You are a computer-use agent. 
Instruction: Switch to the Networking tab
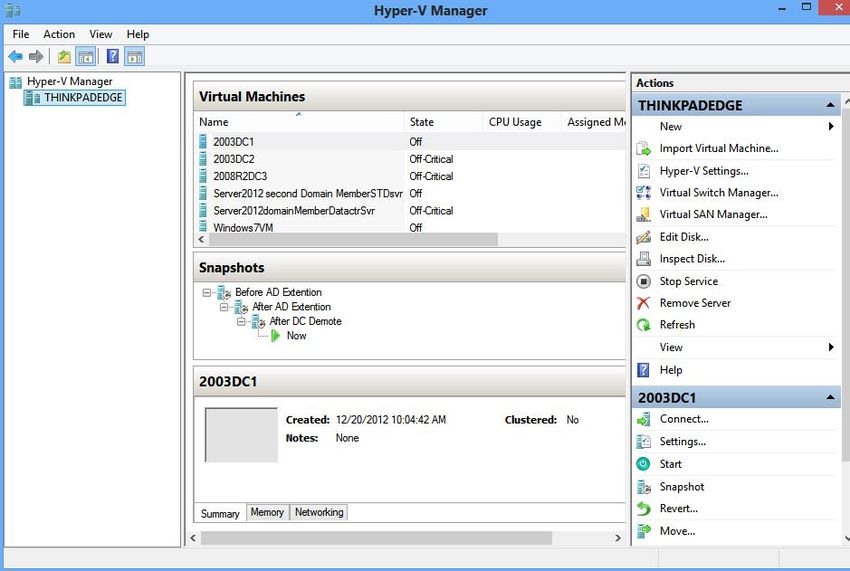319,512
